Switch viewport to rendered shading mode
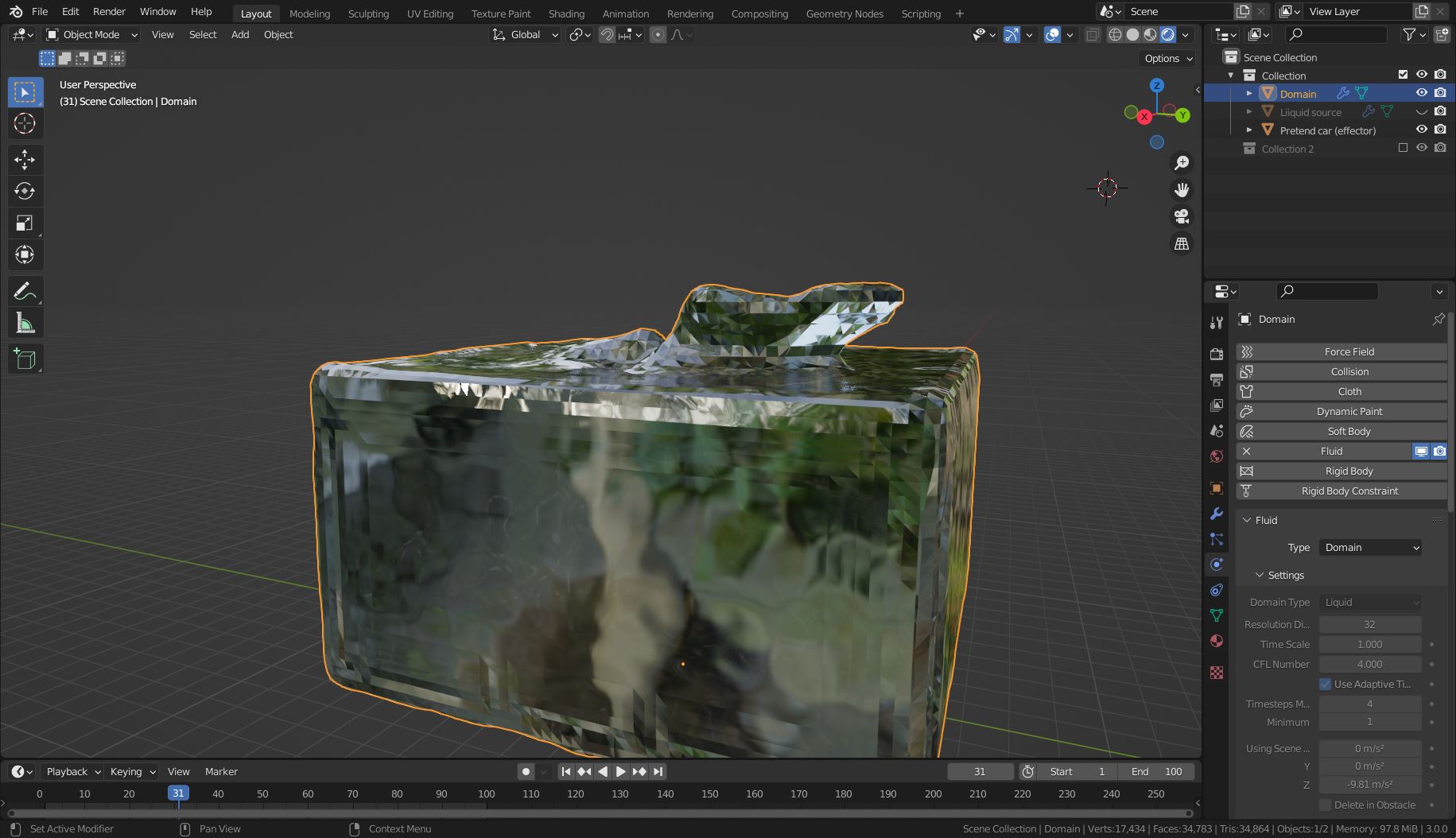This screenshot has width=1456, height=838. point(1167,34)
